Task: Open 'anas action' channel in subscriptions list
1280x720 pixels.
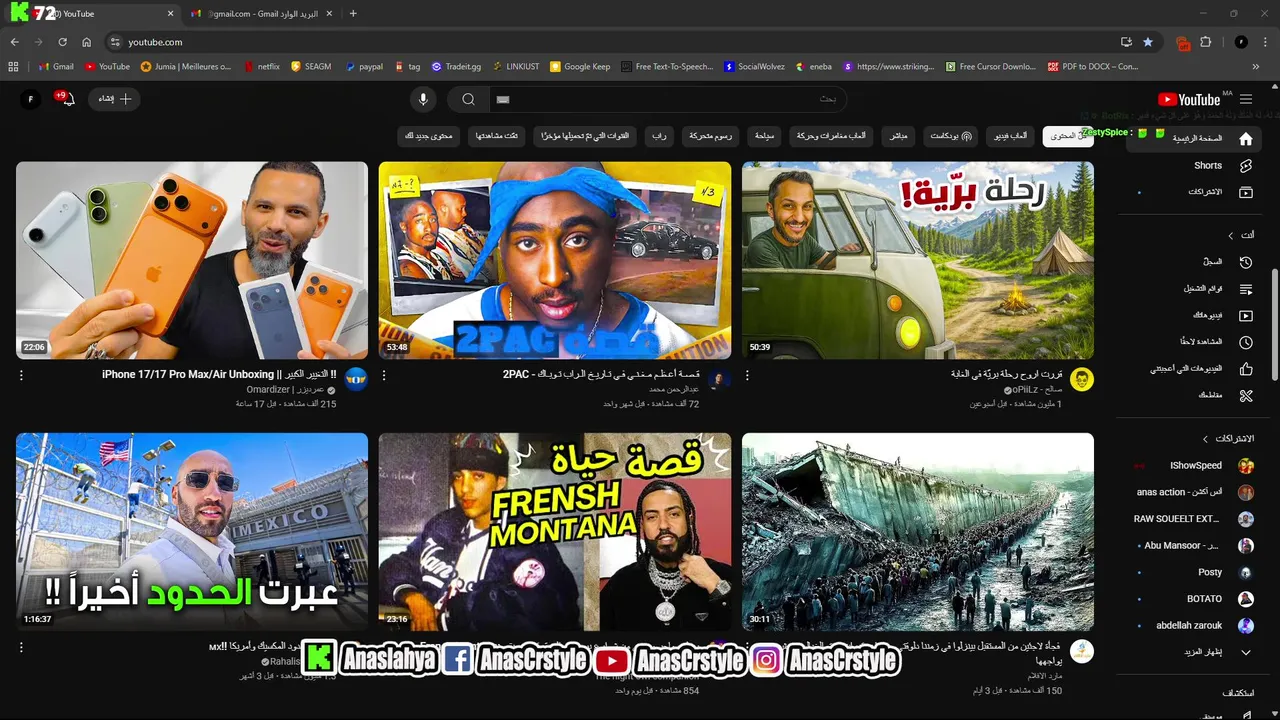Action: pos(1193,492)
